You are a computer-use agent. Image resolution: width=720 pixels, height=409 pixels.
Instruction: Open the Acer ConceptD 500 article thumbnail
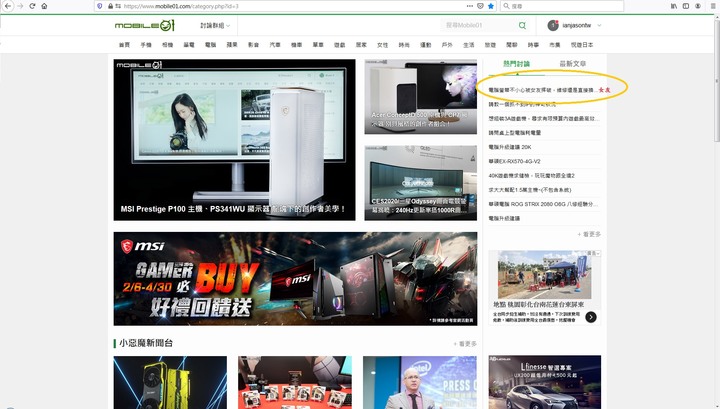click(x=421, y=96)
